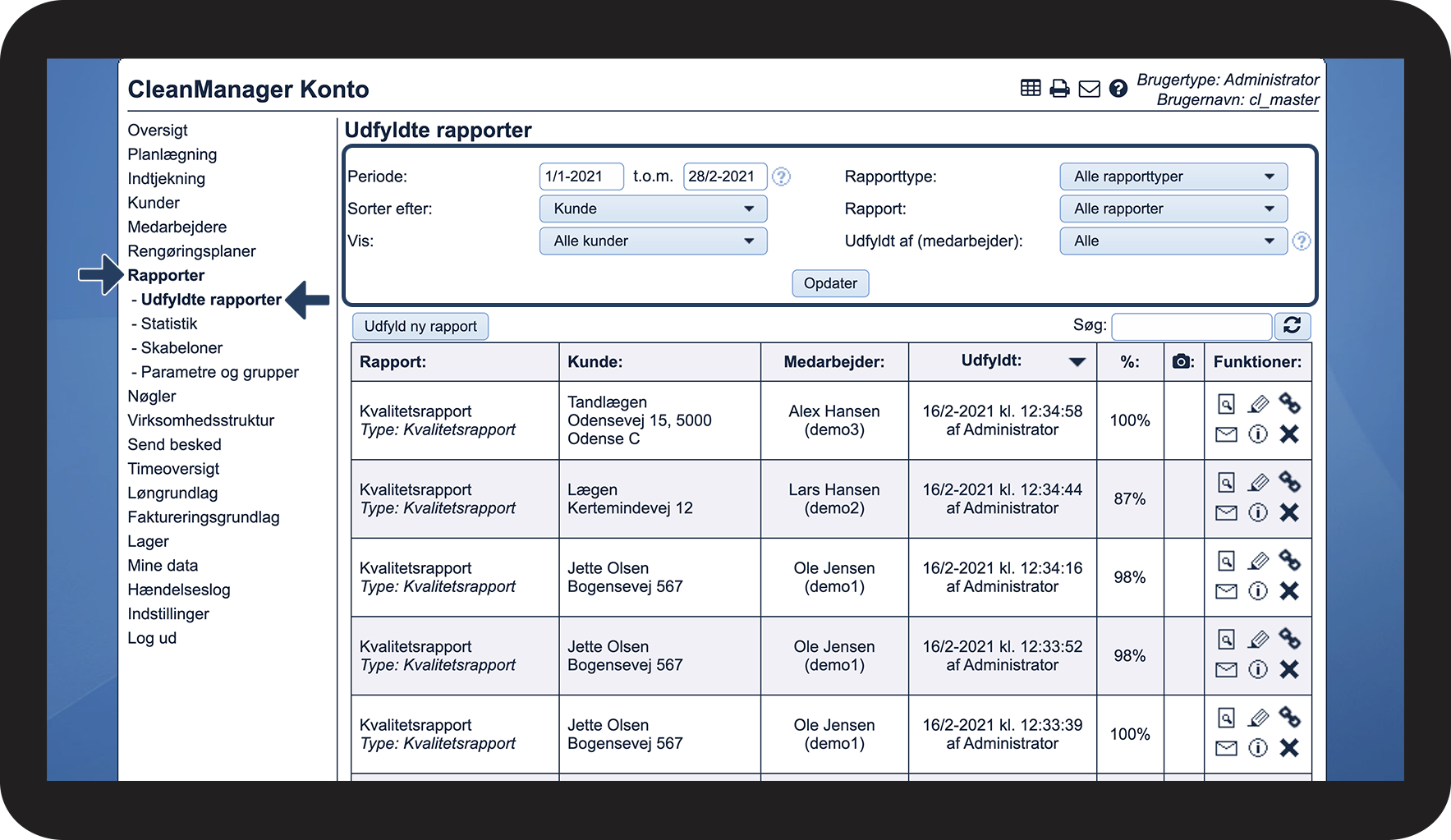The width and height of the screenshot is (1451, 840).
Task: Click the Søg search input field
Action: [x=1191, y=326]
